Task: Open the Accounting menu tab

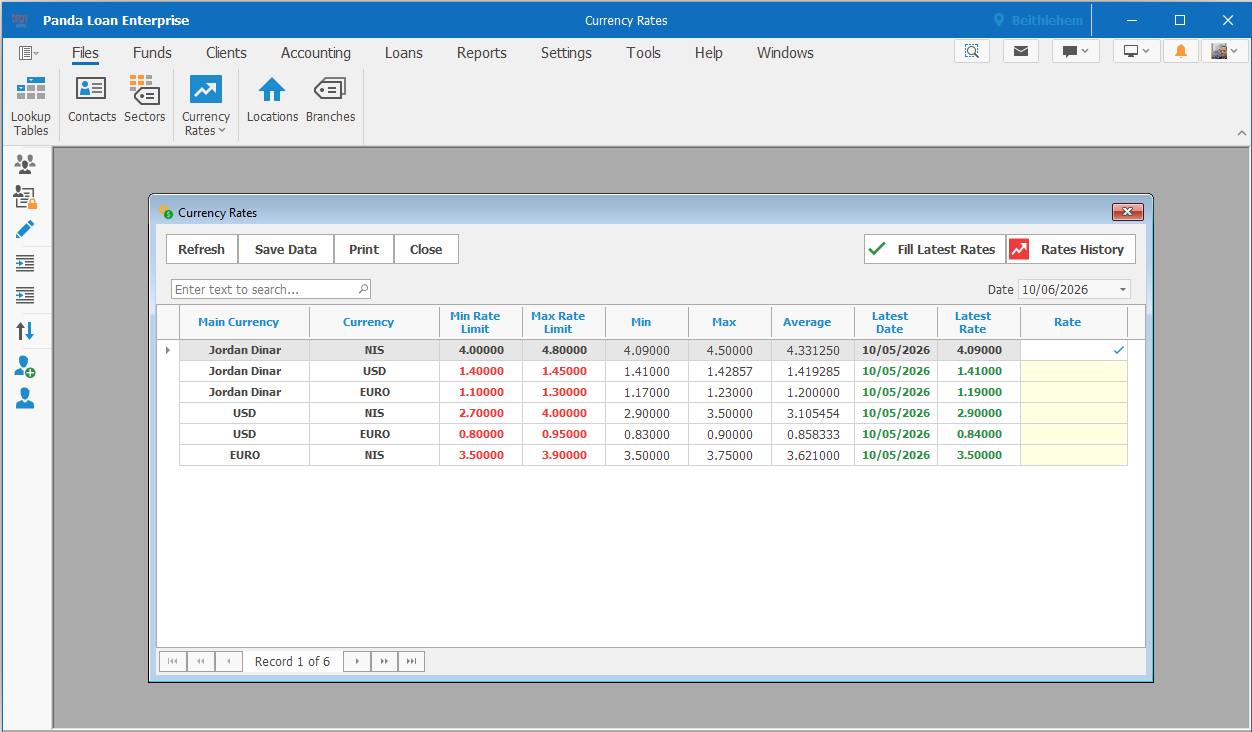Action: (x=316, y=53)
